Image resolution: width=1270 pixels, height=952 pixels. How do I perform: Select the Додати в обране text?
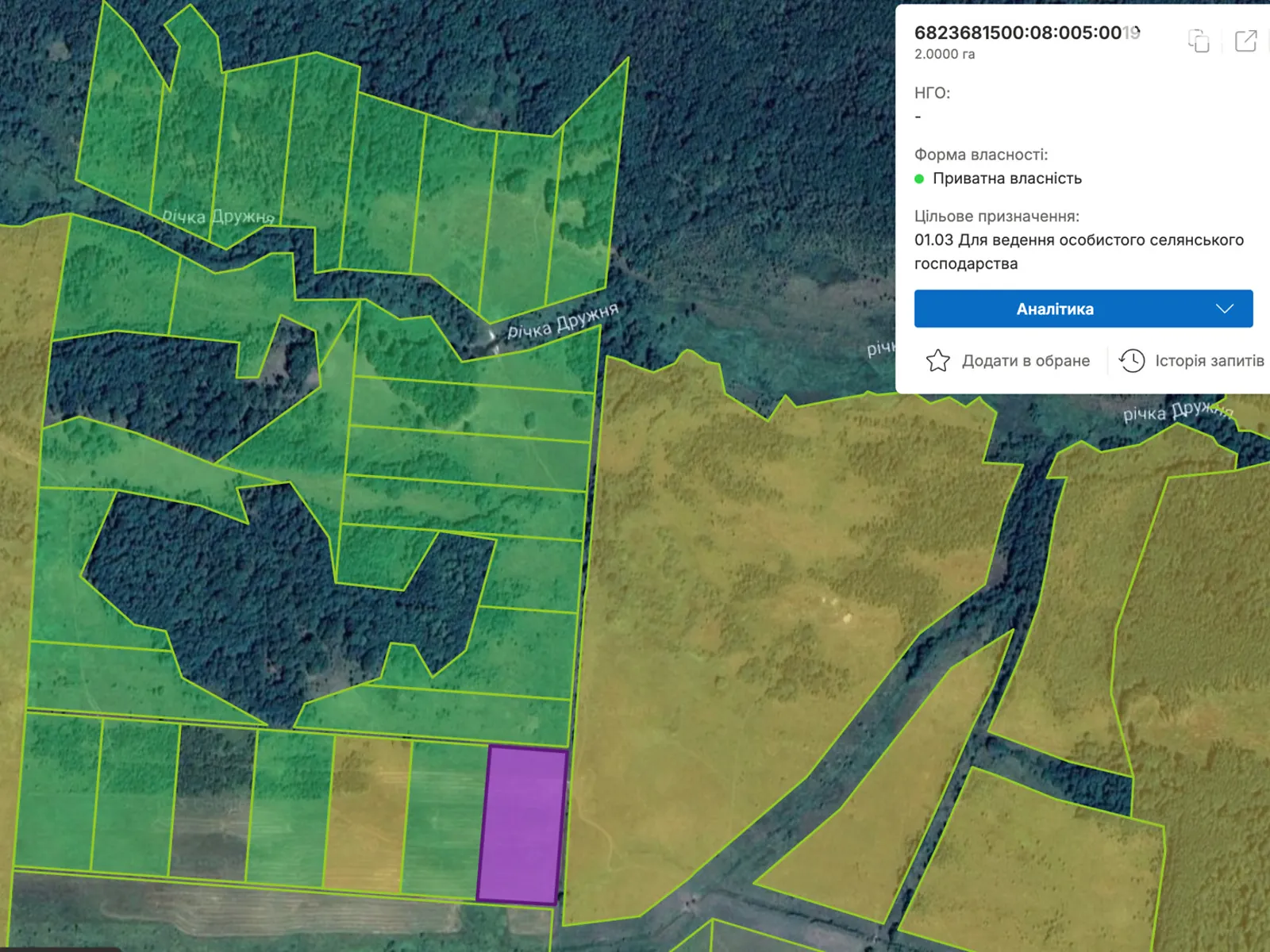pos(1026,361)
